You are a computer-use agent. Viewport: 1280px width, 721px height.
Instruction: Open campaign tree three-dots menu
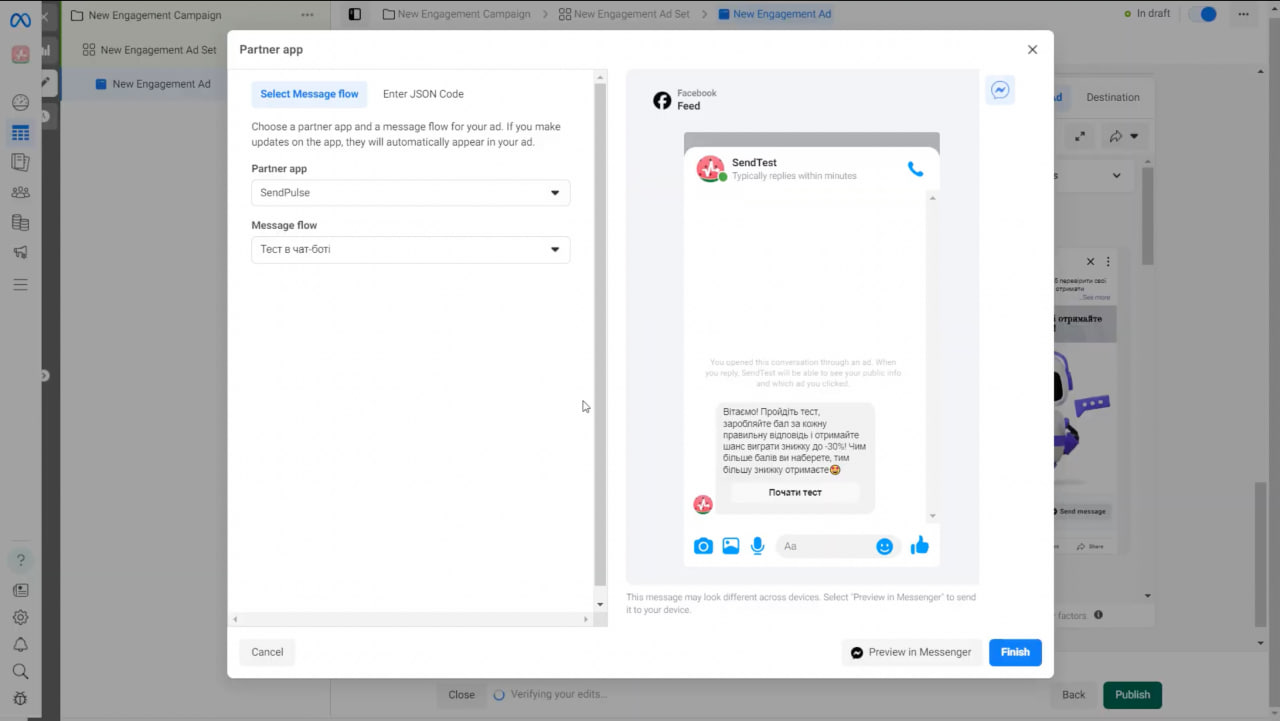pos(307,15)
